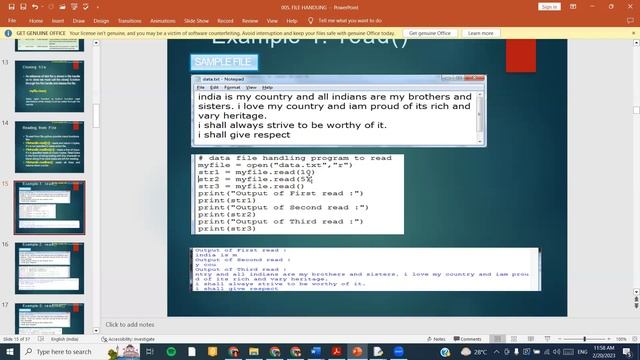The height and width of the screenshot is (360, 640).
Task: Switch to the Home ribbon tab
Action: coord(36,20)
